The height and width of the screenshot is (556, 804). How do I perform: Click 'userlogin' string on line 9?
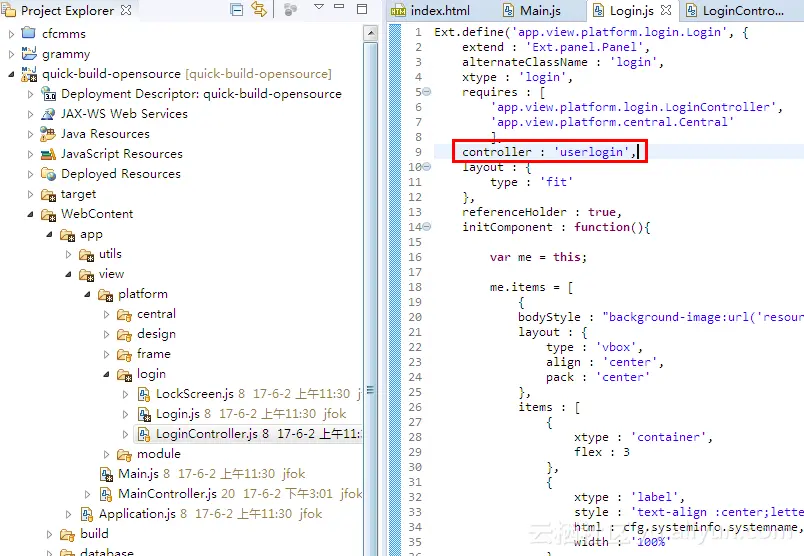[591, 152]
